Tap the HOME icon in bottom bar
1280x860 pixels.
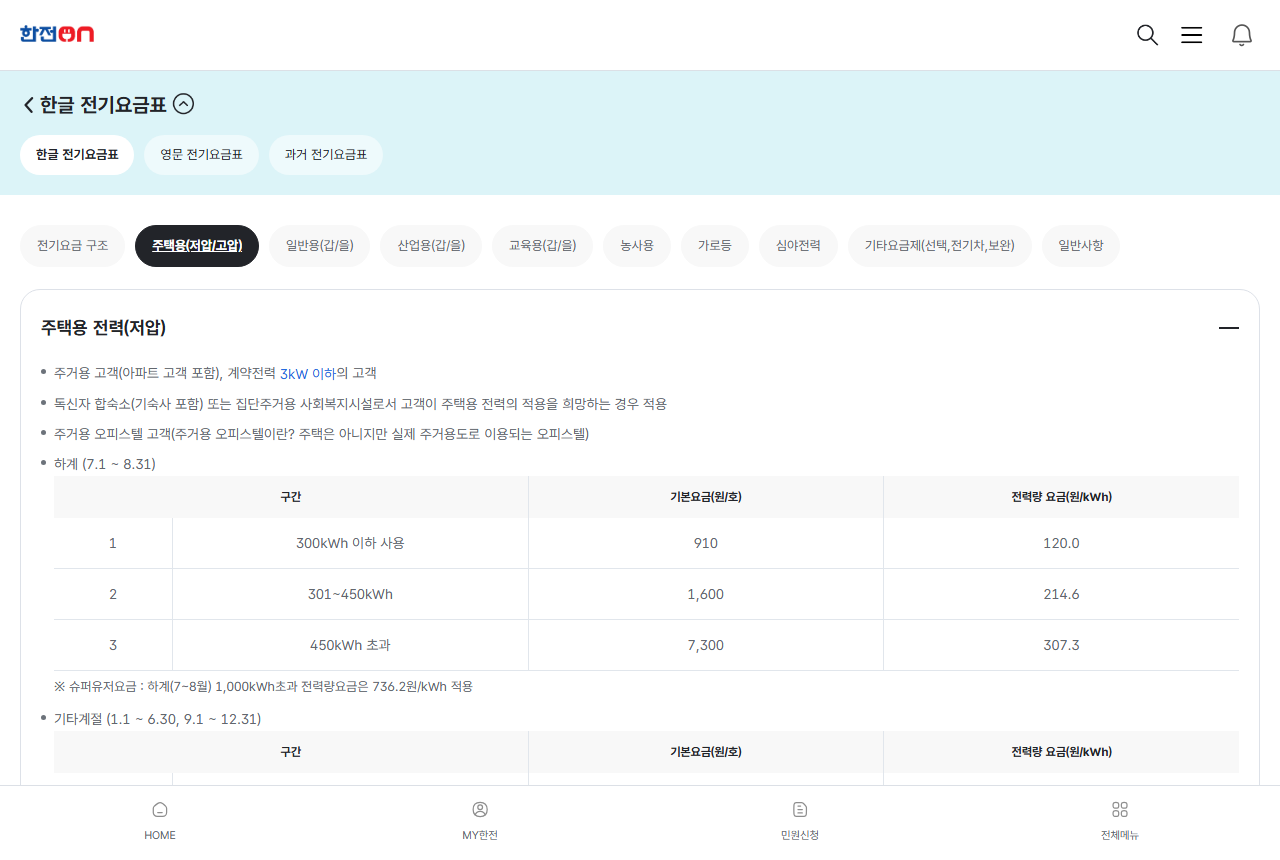[x=160, y=809]
